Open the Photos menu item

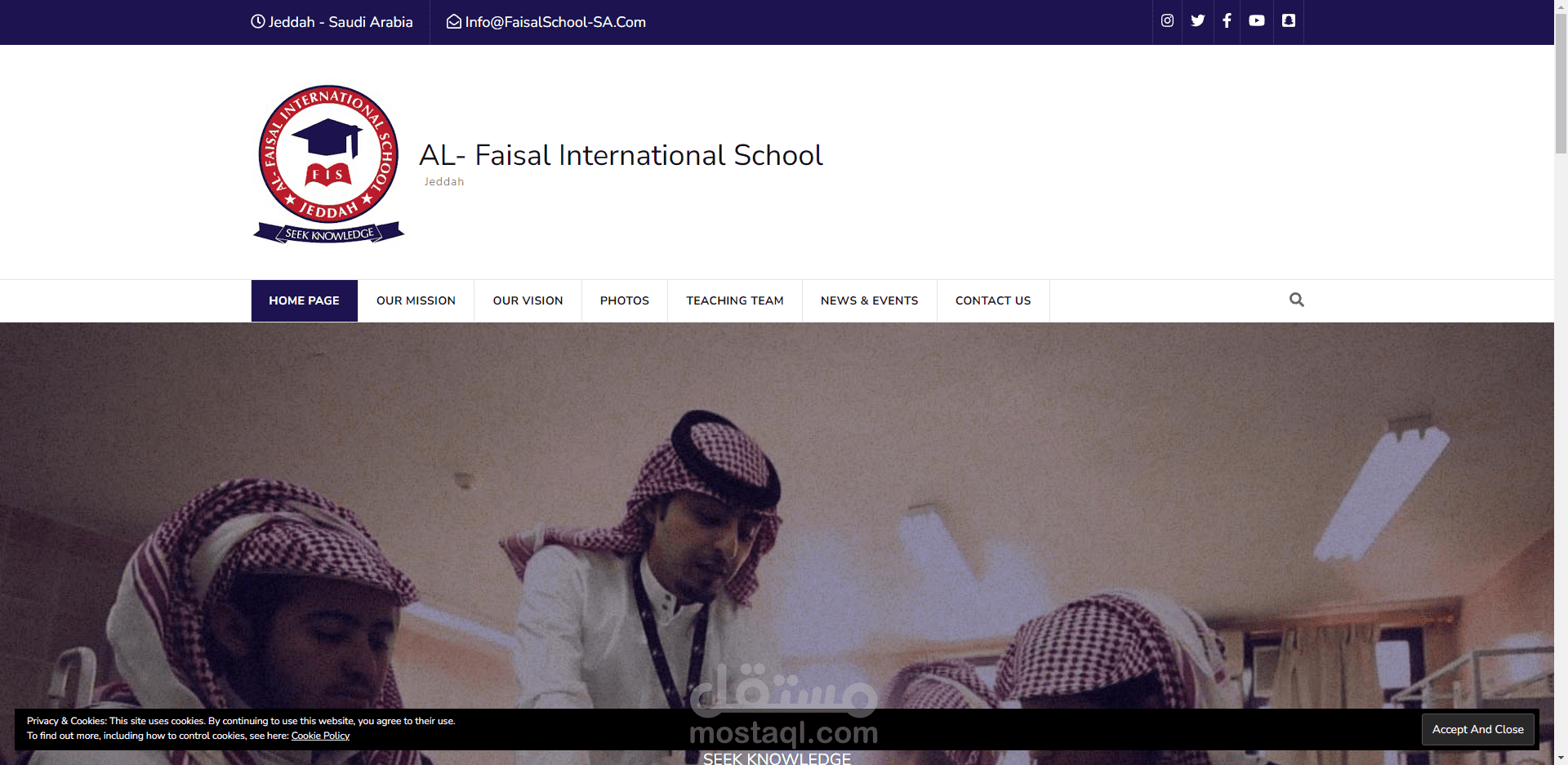pyautogui.click(x=625, y=300)
